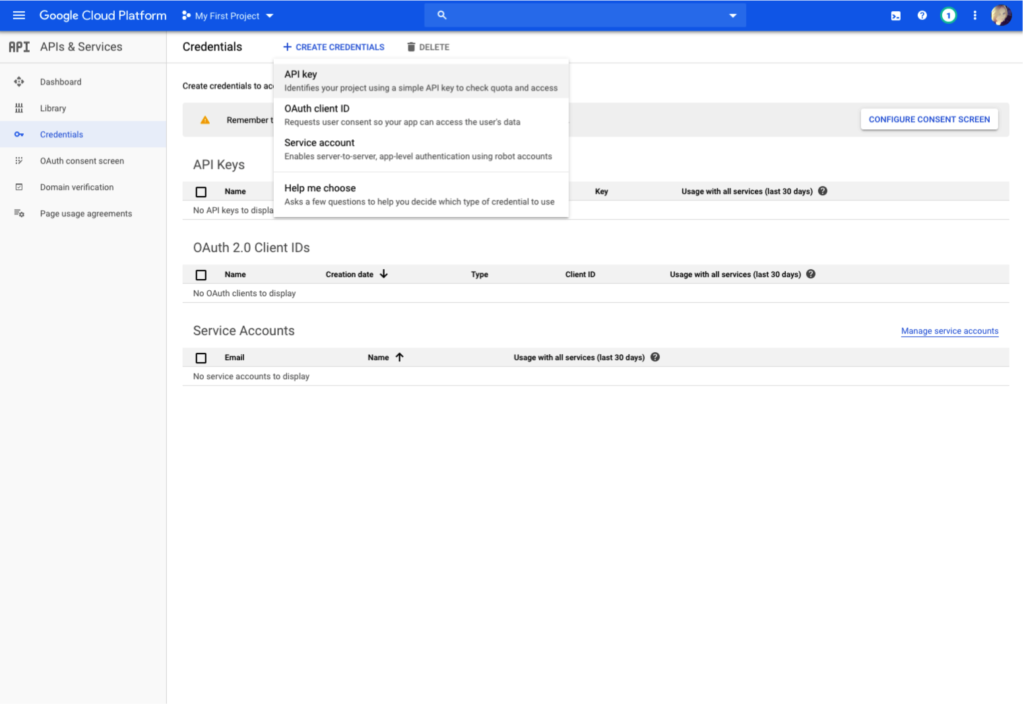
Task: Click the Domain verification icon
Action: [19, 187]
